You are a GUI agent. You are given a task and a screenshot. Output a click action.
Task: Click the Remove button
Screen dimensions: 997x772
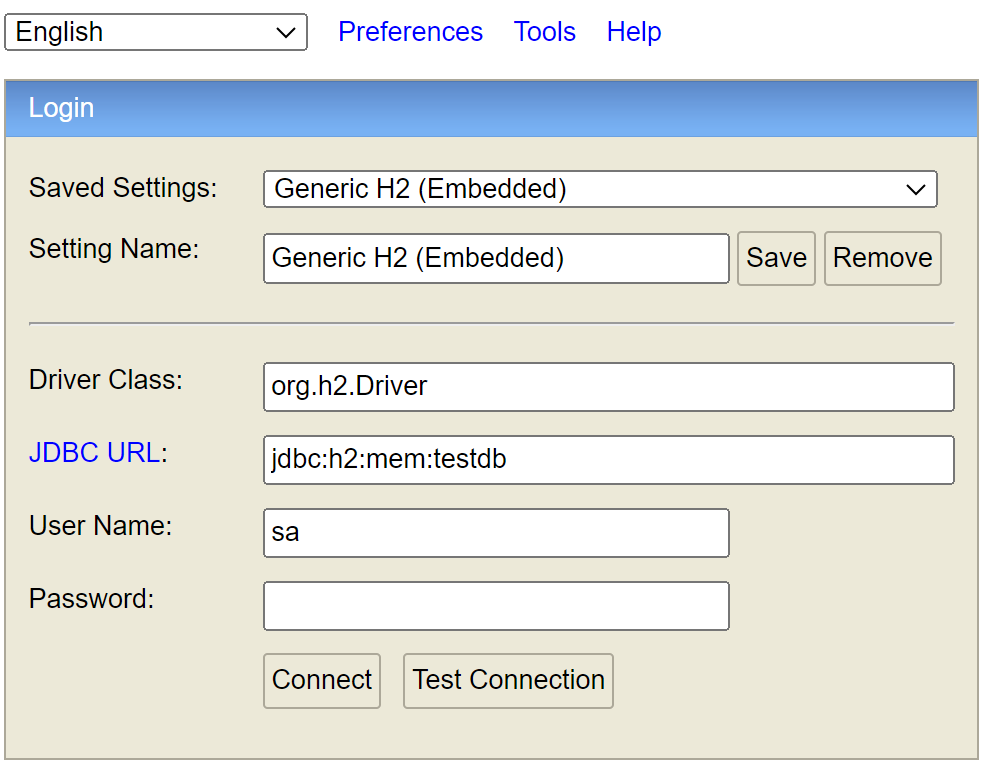tap(883, 258)
